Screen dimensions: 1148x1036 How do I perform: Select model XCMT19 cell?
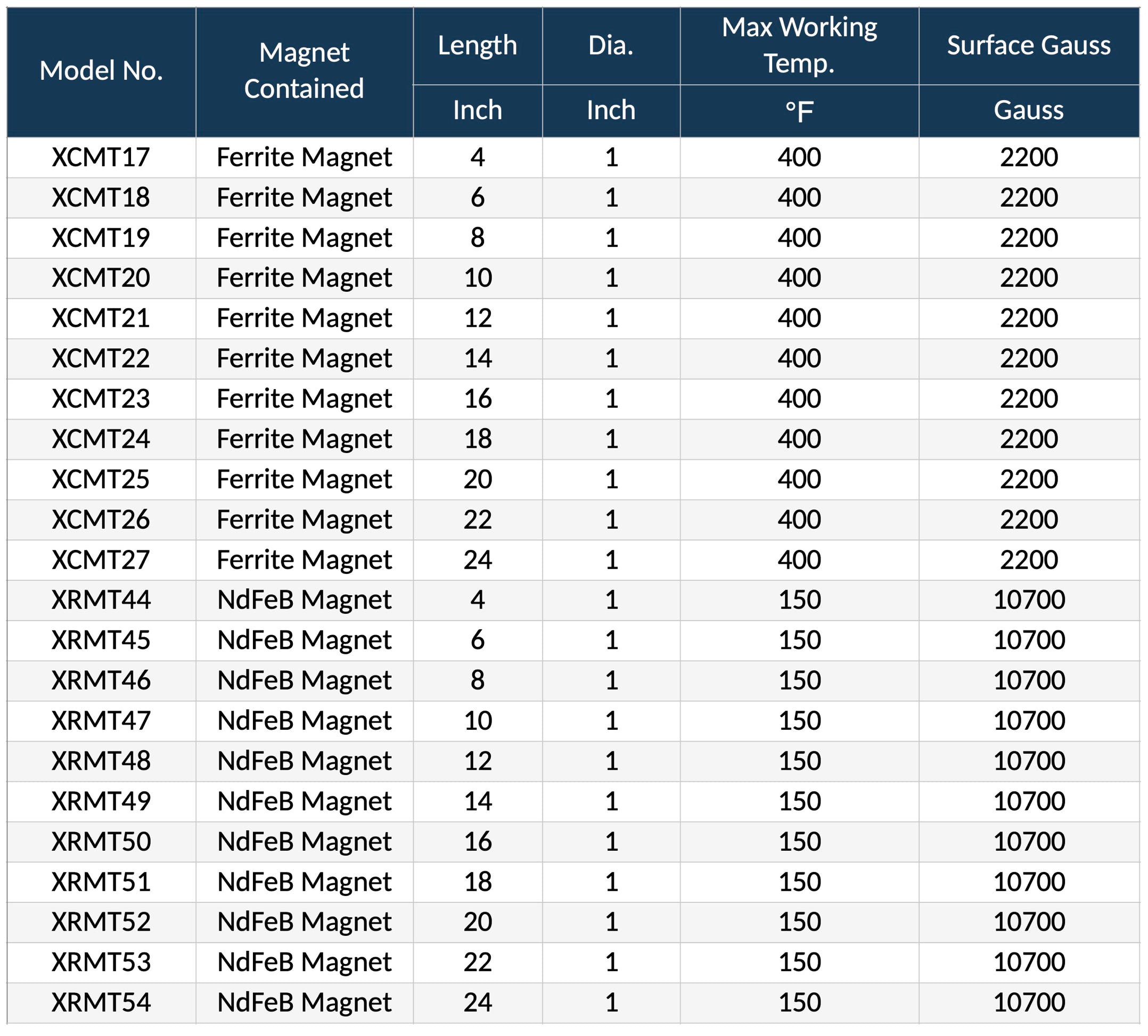click(x=101, y=238)
